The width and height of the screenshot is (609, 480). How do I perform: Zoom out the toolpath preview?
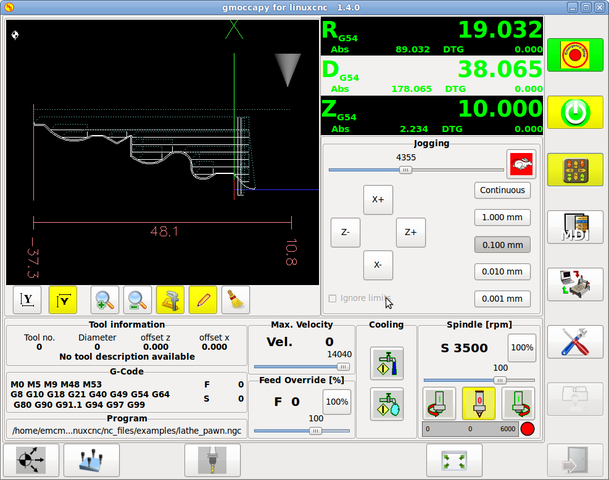tap(137, 299)
